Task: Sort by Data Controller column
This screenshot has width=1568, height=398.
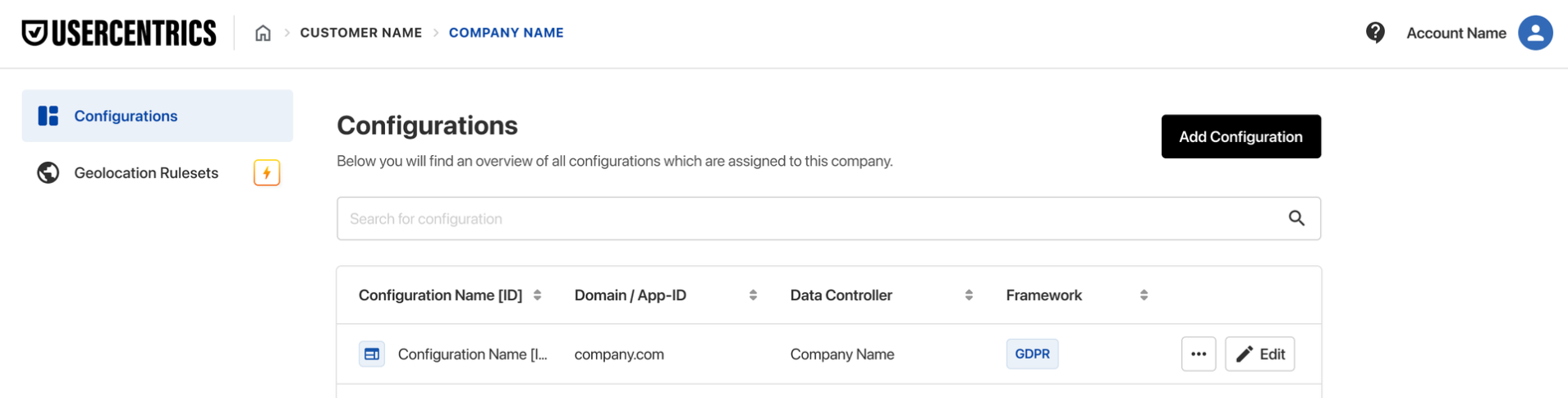Action: click(969, 295)
